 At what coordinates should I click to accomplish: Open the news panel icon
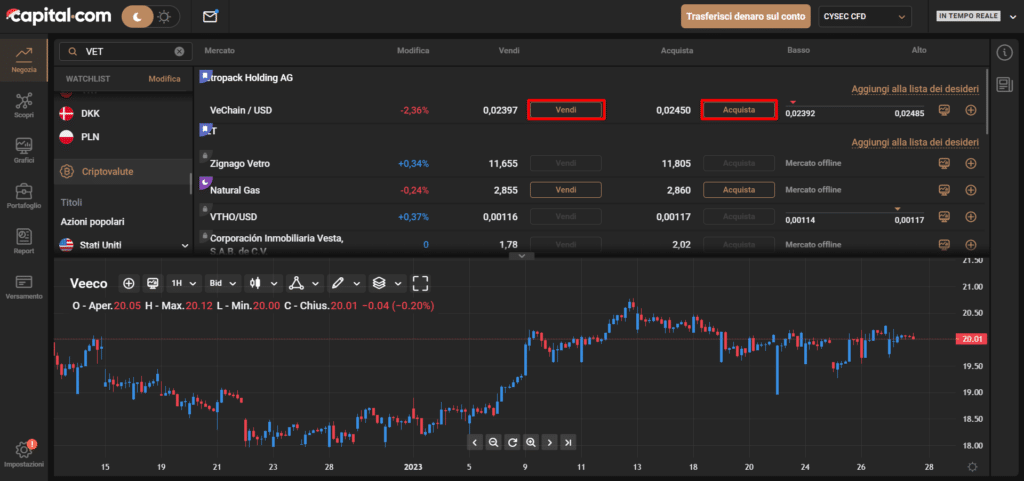[1003, 84]
